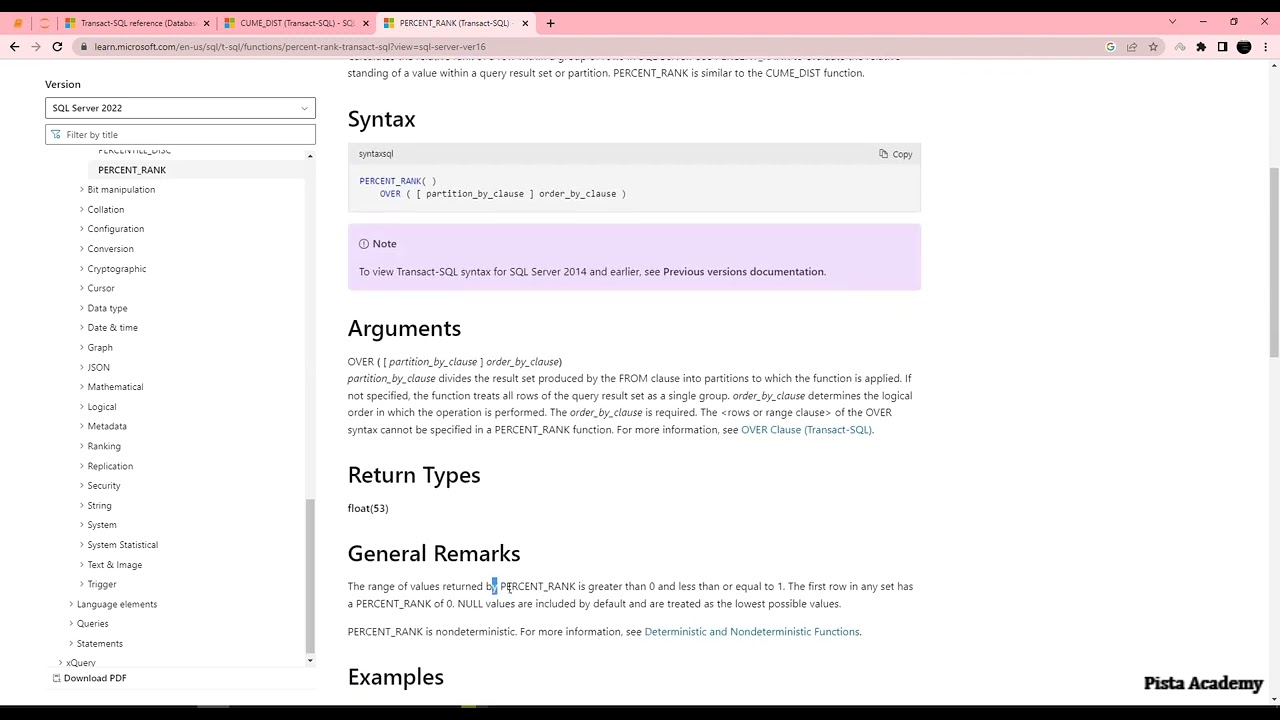This screenshot has width=1280, height=720.
Task: Expand the Conversion node
Action: (x=82, y=249)
